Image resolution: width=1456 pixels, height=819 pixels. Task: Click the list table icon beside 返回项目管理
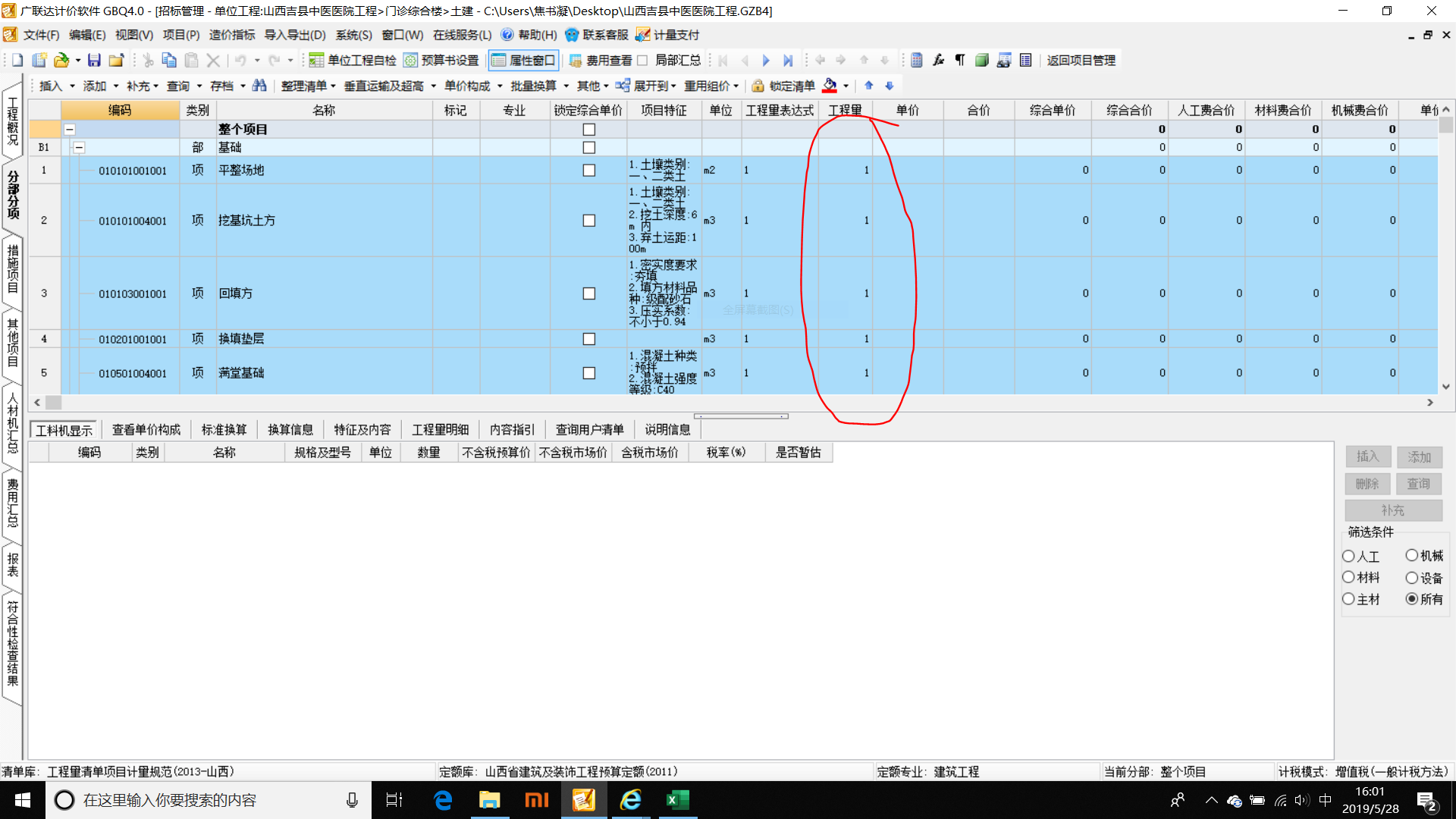click(x=1026, y=60)
